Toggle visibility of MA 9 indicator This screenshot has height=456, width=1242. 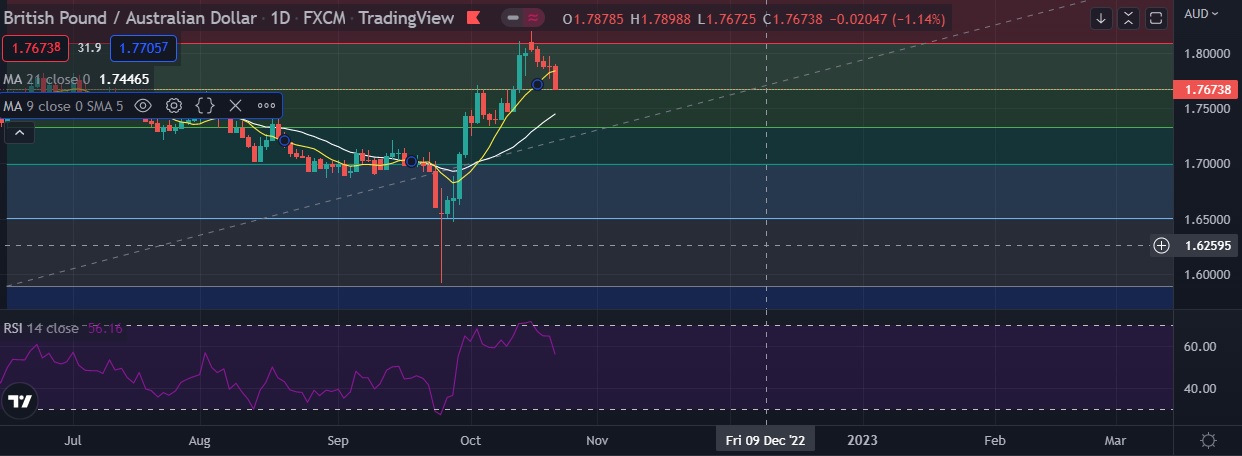point(143,105)
